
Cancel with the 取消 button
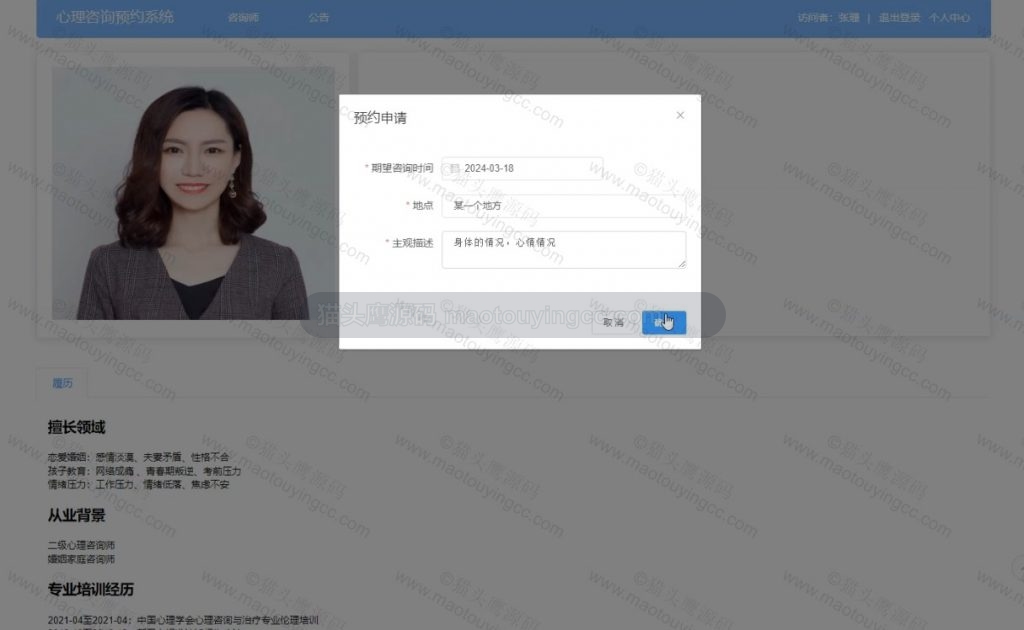coord(613,323)
